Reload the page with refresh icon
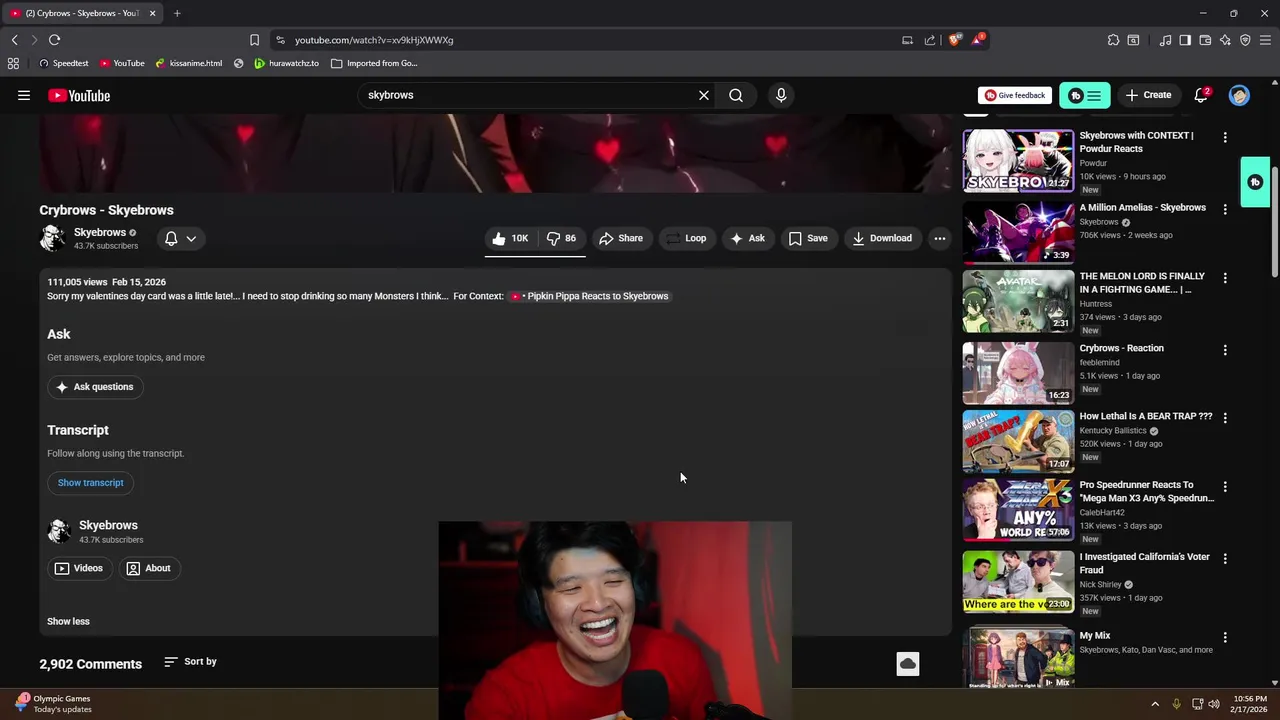Viewport: 1280px width, 720px height. pos(54,40)
